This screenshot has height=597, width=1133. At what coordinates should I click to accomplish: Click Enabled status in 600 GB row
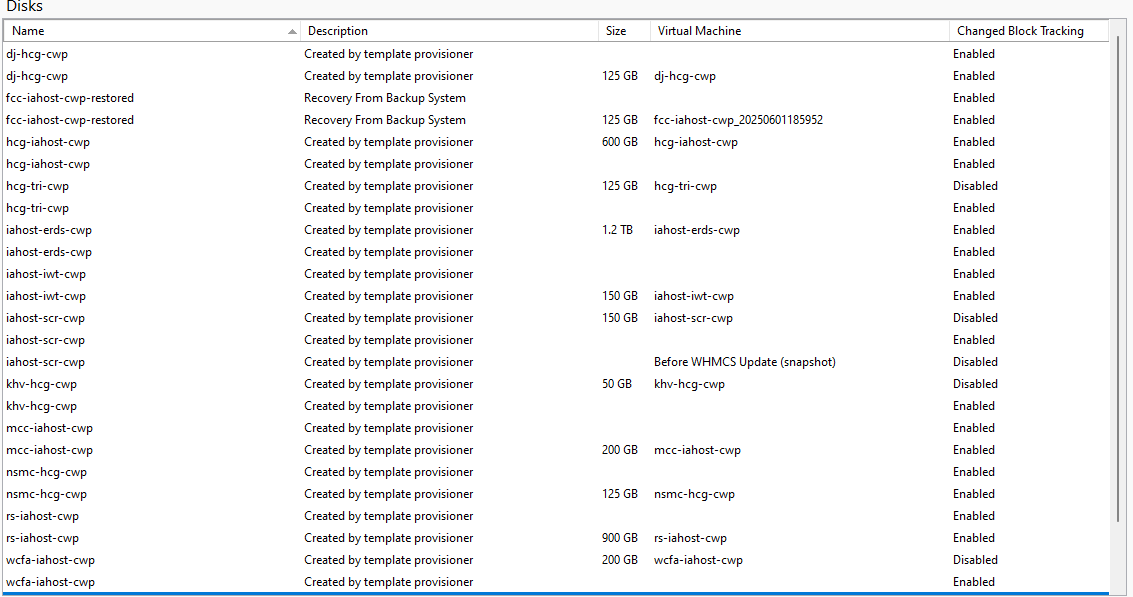pyautogui.click(x=973, y=142)
